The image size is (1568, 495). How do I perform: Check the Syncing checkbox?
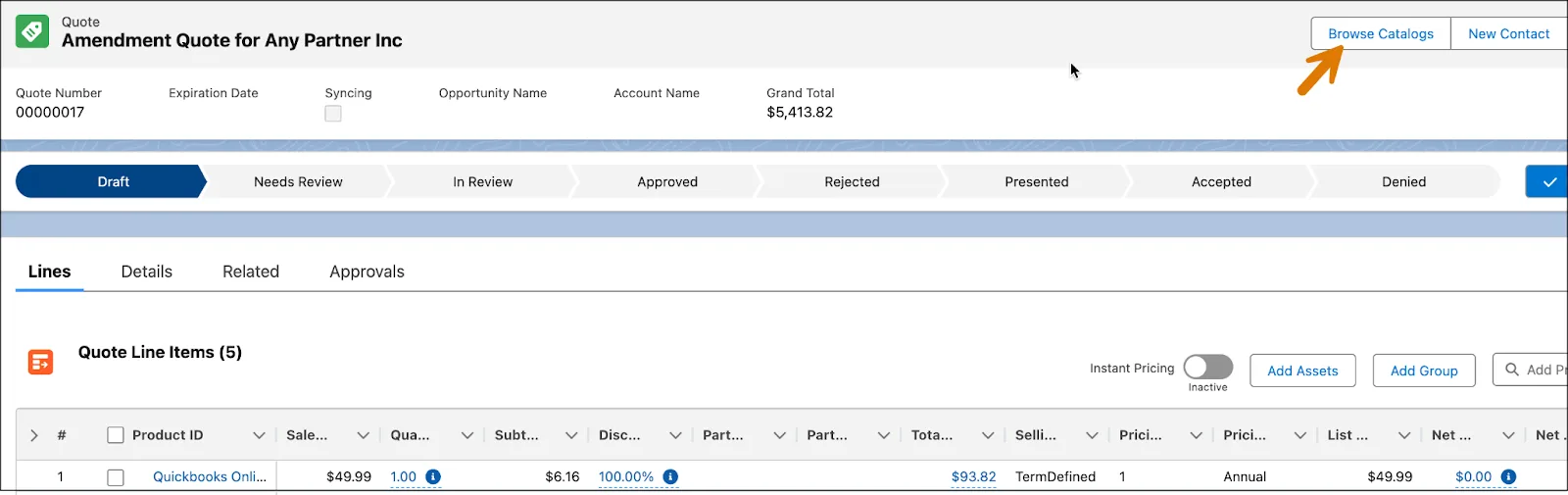pos(333,114)
